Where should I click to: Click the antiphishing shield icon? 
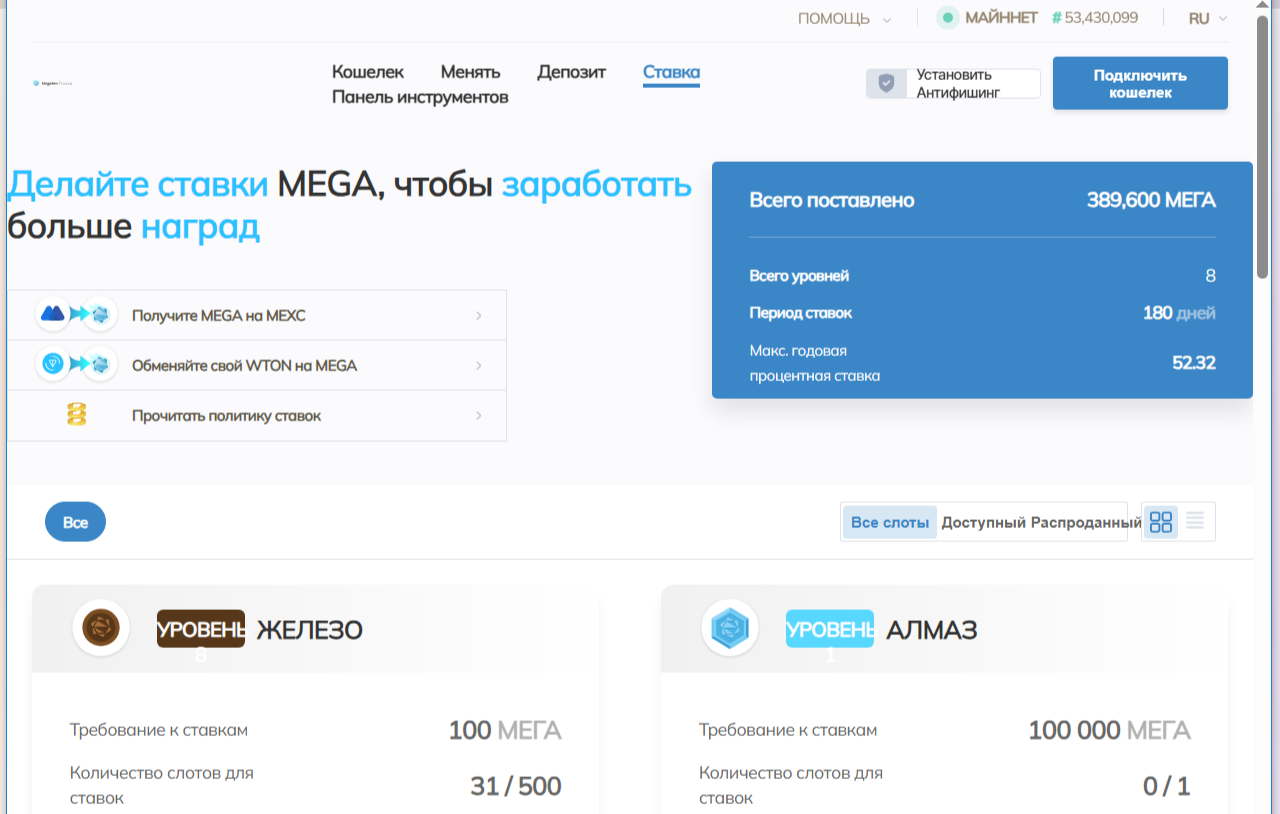pos(884,83)
